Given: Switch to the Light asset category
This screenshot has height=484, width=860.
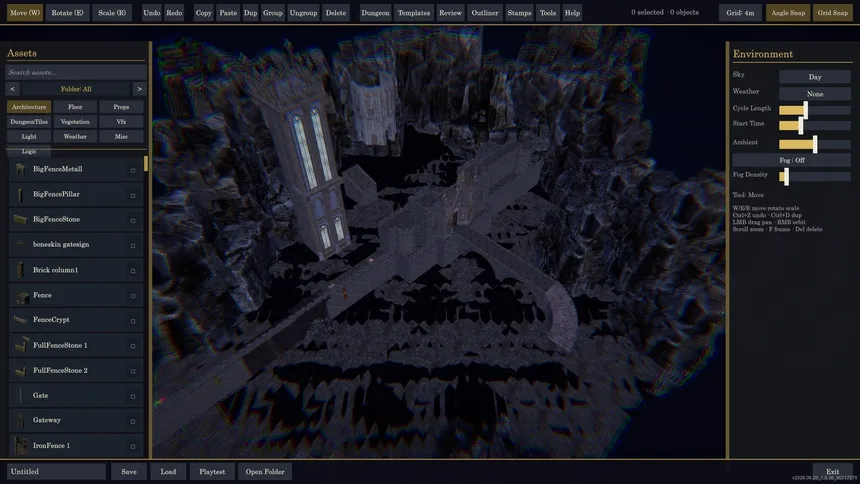Looking at the screenshot, I should click(29, 137).
